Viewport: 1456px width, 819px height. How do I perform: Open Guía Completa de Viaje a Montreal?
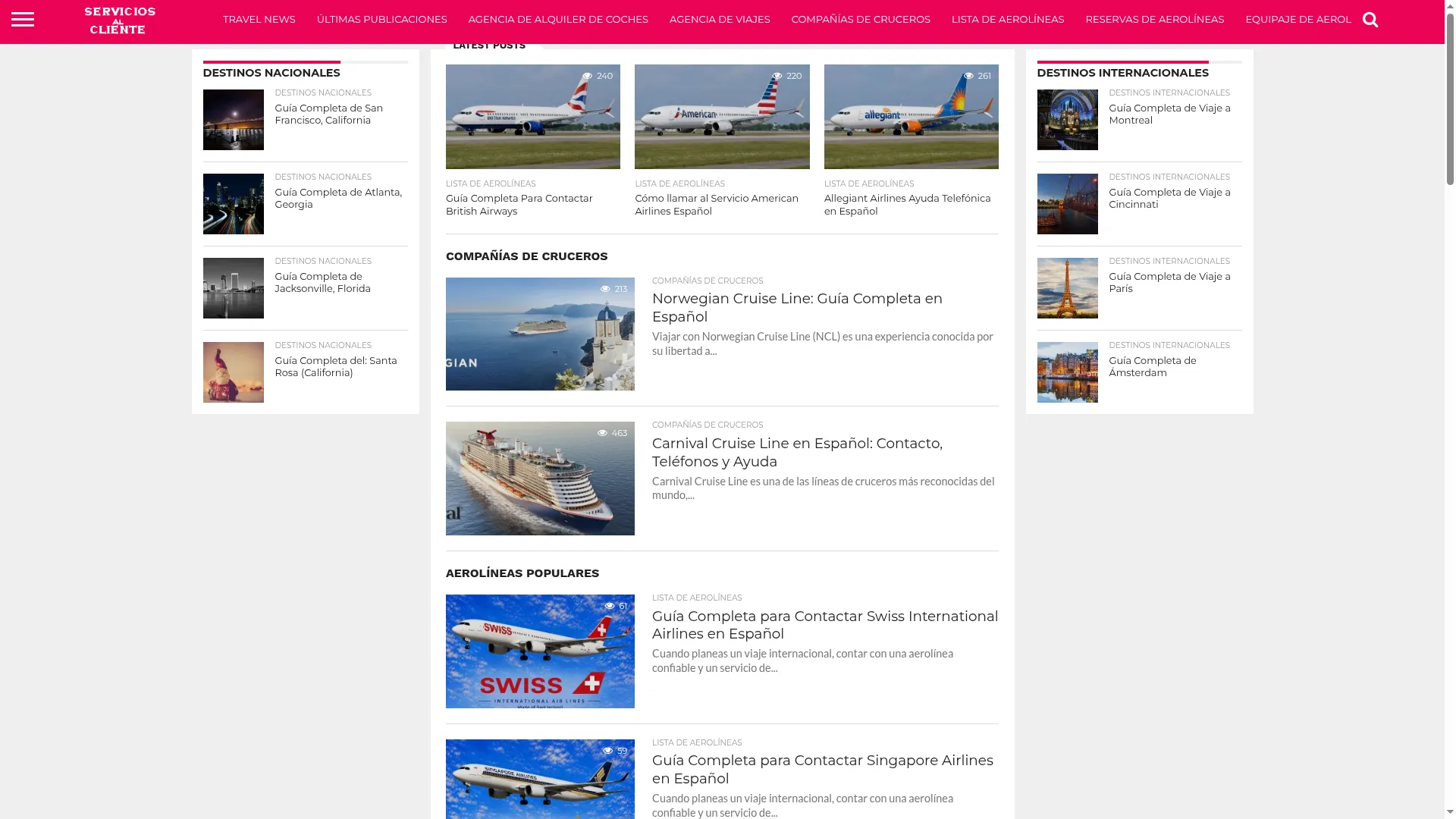(x=1170, y=114)
